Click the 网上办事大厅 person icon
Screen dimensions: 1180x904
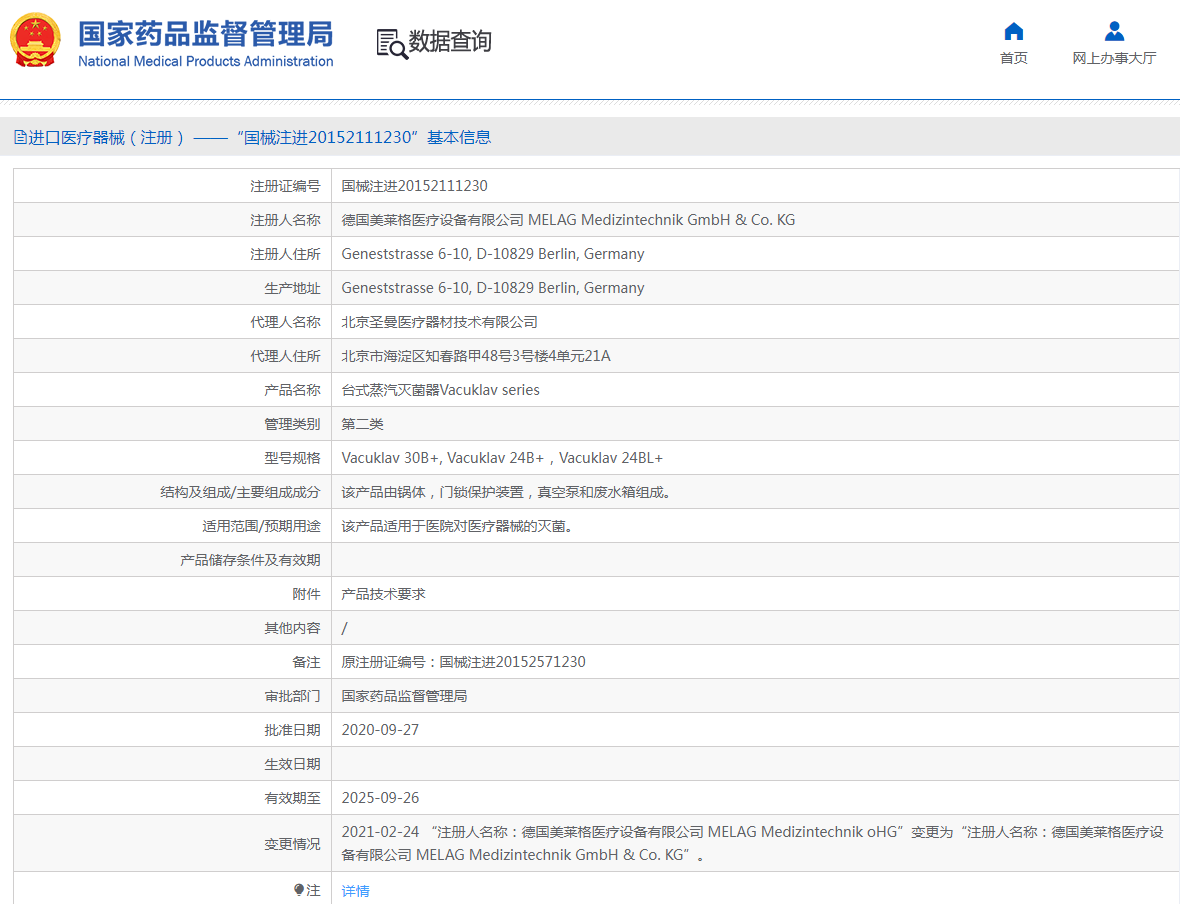[1114, 31]
